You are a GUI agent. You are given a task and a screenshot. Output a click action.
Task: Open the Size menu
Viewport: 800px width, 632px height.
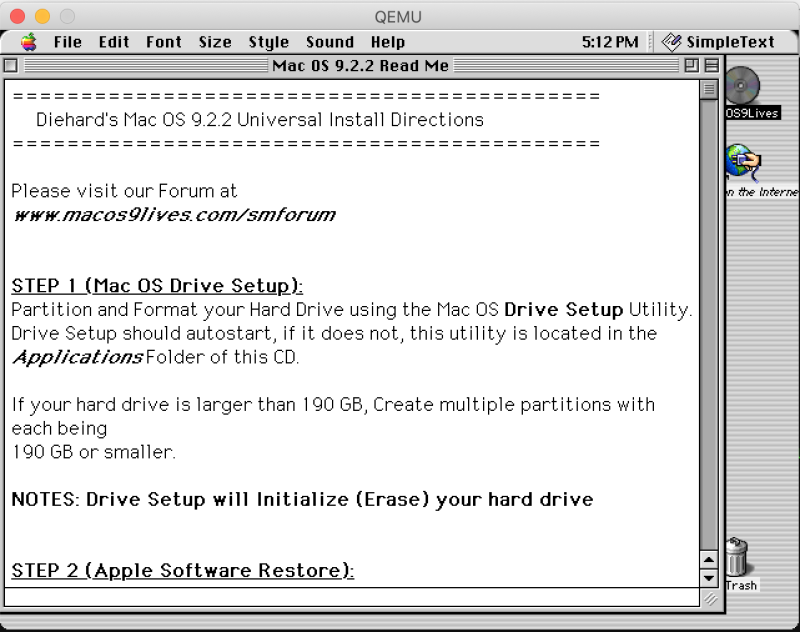point(215,42)
